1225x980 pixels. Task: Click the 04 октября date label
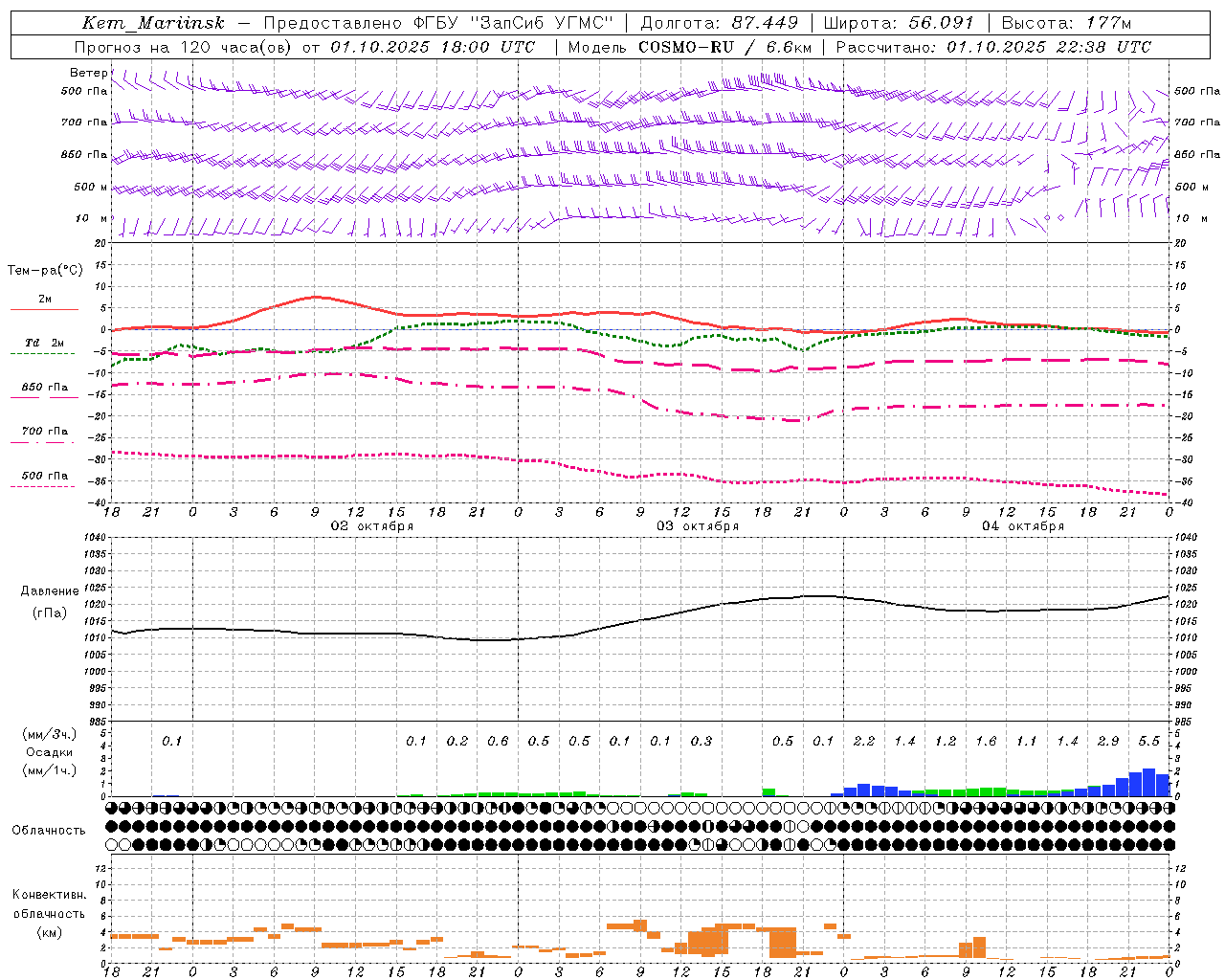coord(1023,525)
